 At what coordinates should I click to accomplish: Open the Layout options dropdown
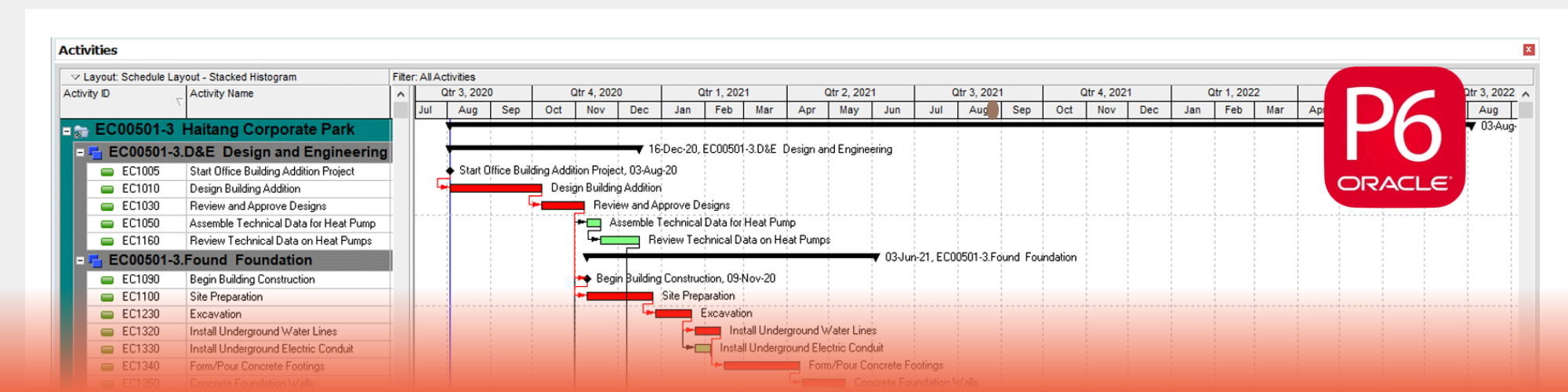click(x=75, y=77)
